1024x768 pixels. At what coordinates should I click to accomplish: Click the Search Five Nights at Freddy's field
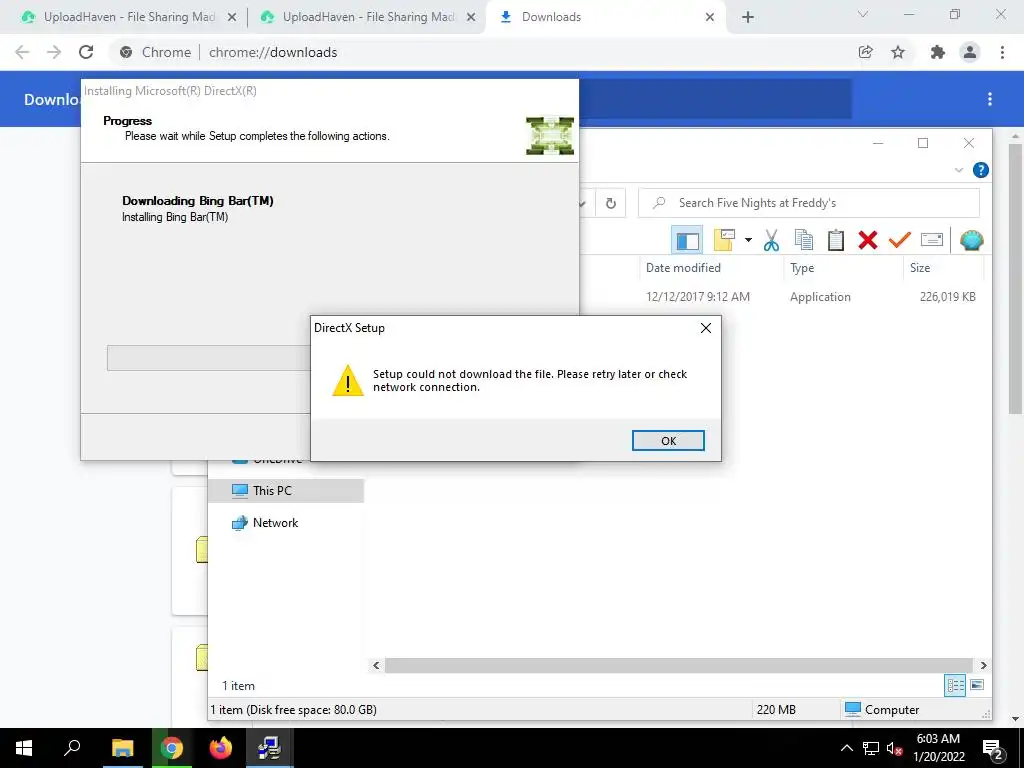click(x=808, y=203)
